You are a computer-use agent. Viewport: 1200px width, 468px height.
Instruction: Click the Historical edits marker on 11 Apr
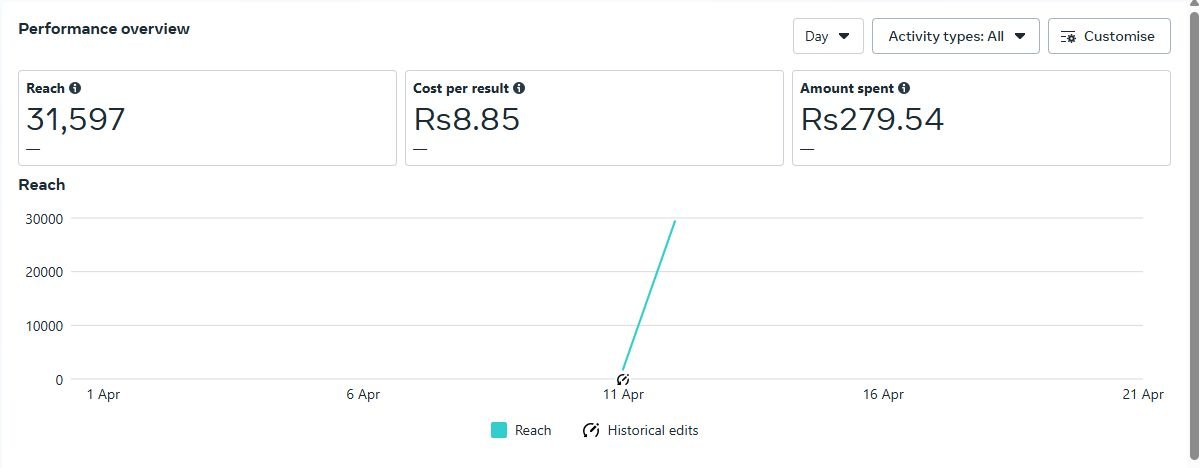pyautogui.click(x=623, y=380)
